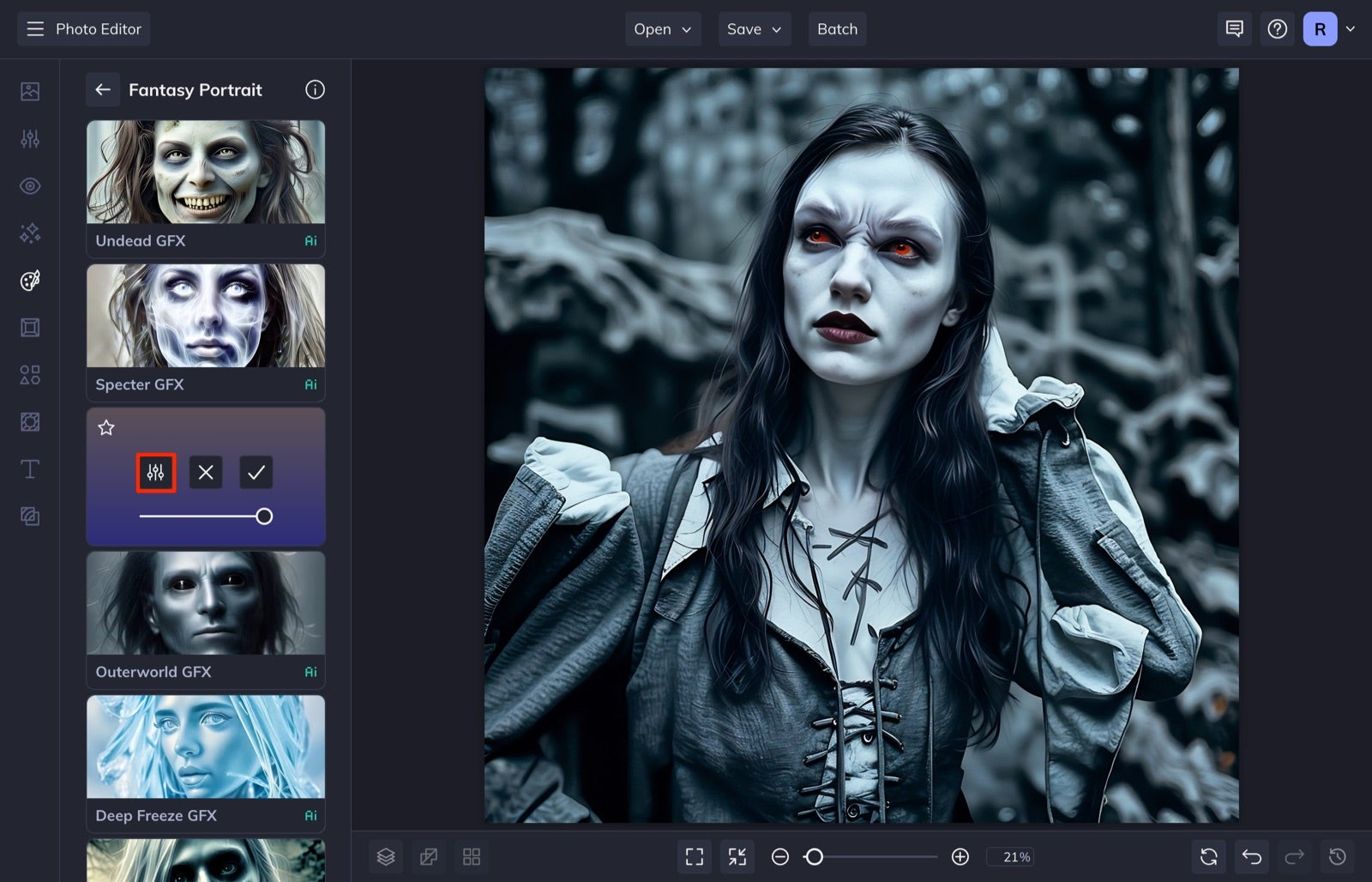This screenshot has height=882, width=1372.
Task: Click the Batch button in the top bar
Action: tap(837, 28)
